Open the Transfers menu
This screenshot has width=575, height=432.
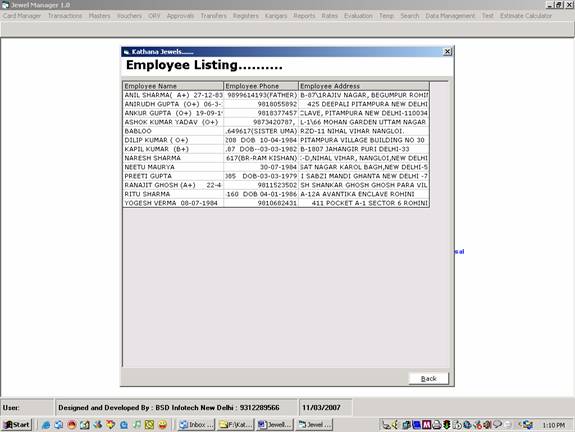213,16
